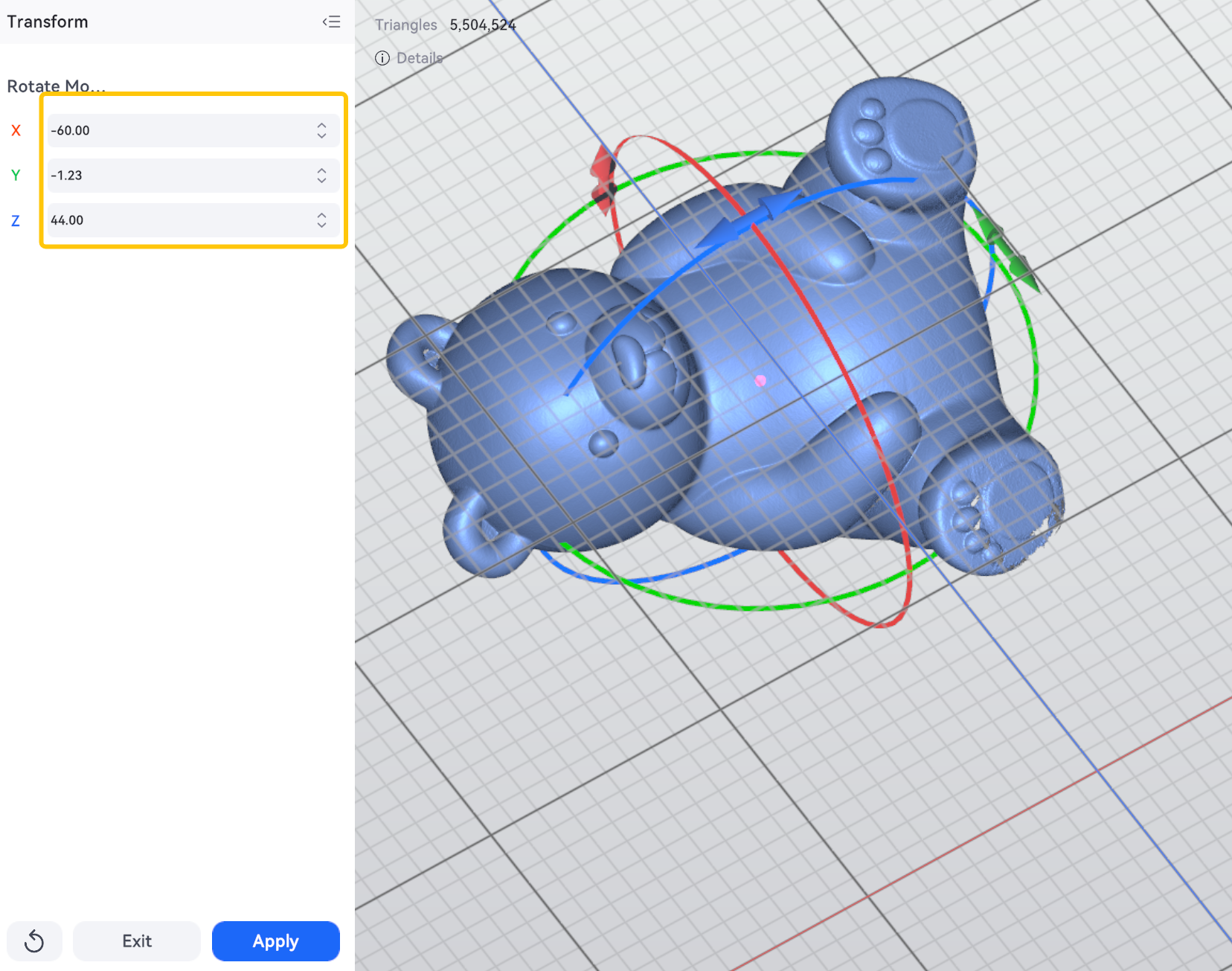Exit the Transform mode
The image size is (1232, 971).
[137, 941]
